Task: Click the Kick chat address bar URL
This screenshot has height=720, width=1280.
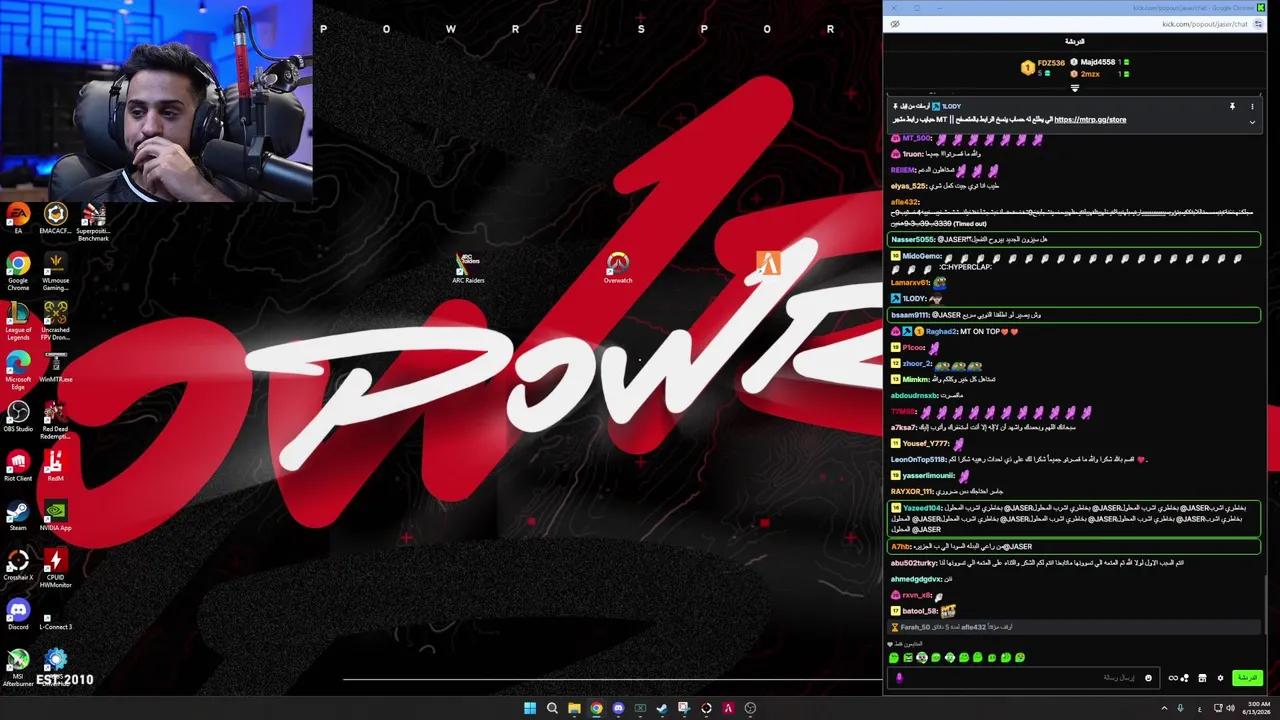Action: pyautogui.click(x=1205, y=24)
